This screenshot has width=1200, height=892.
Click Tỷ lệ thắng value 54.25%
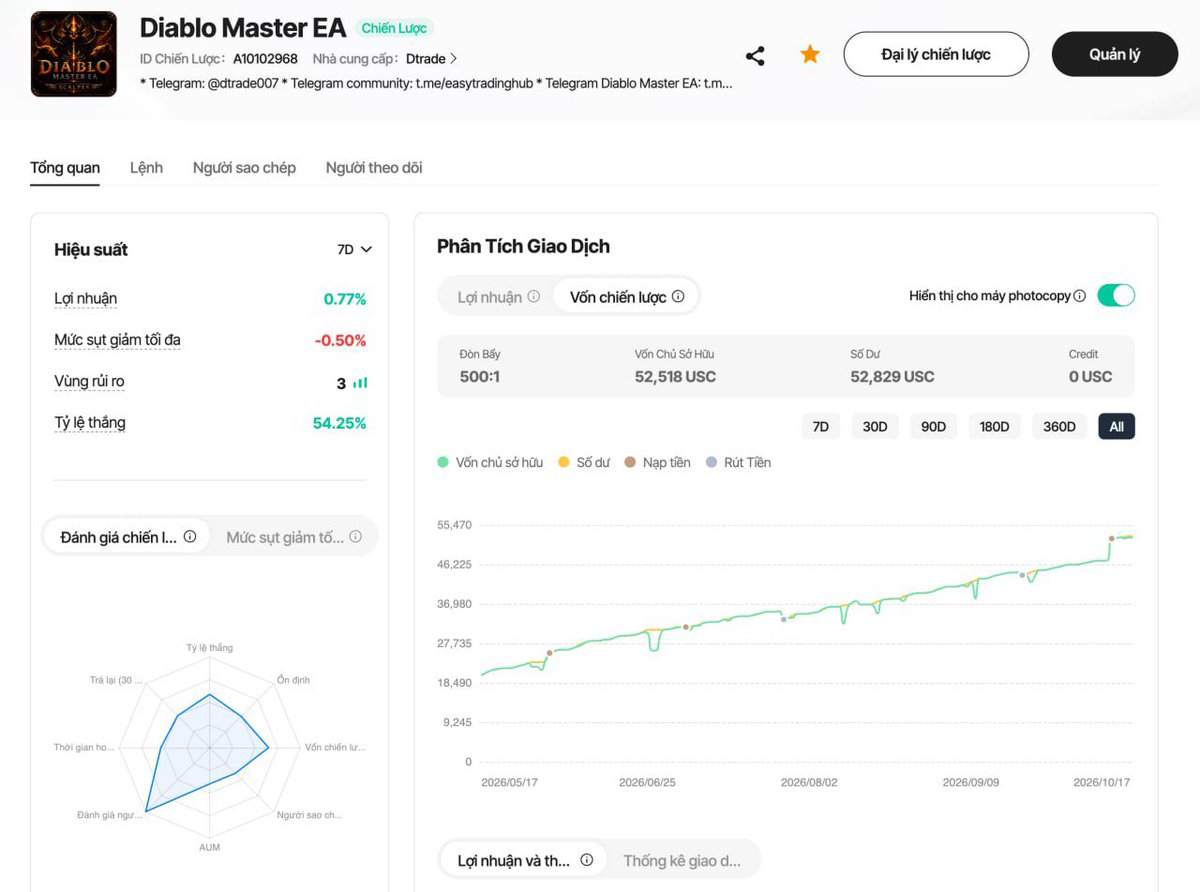(339, 423)
